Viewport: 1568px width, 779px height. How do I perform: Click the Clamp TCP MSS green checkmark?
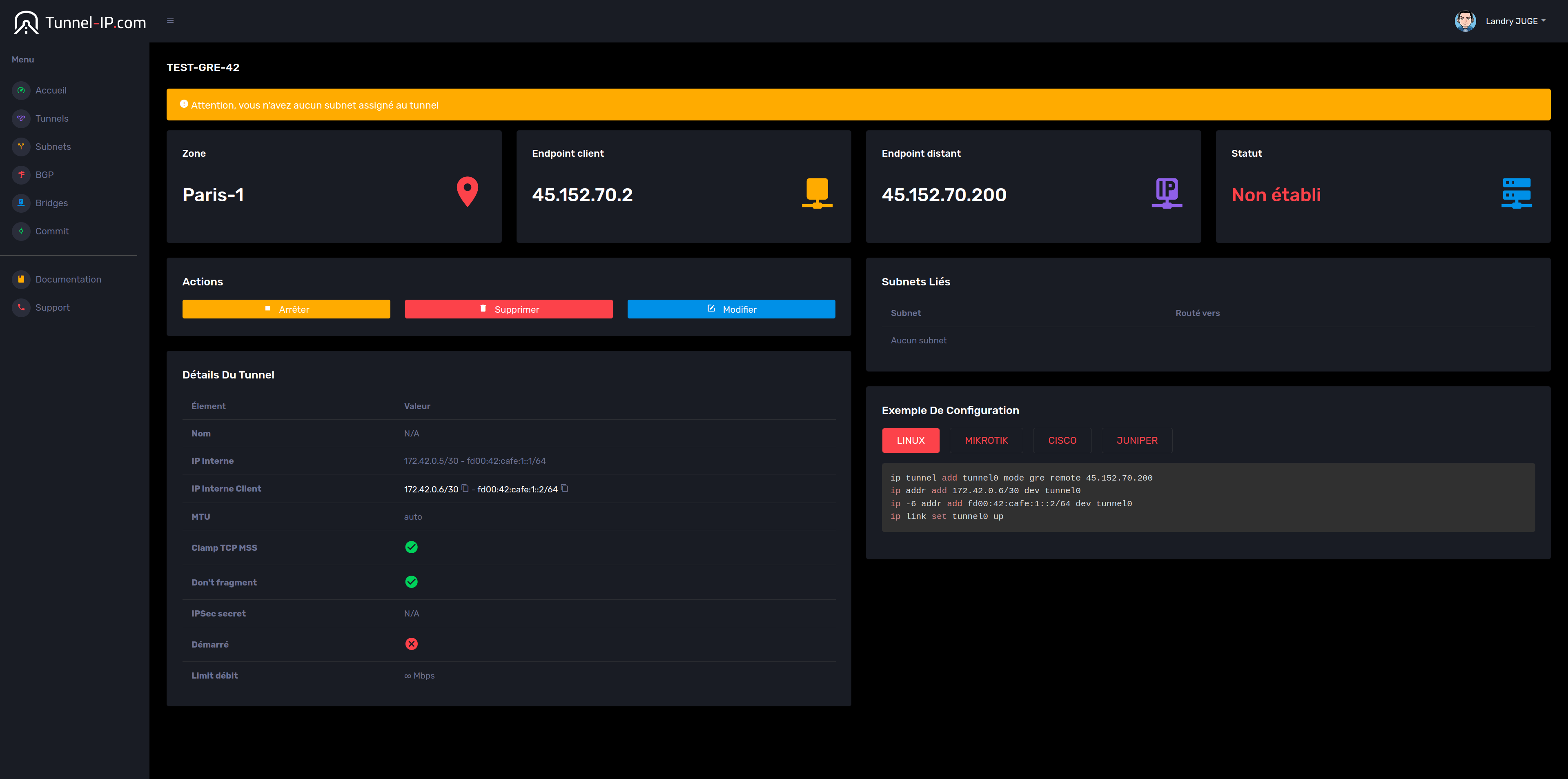tap(412, 547)
